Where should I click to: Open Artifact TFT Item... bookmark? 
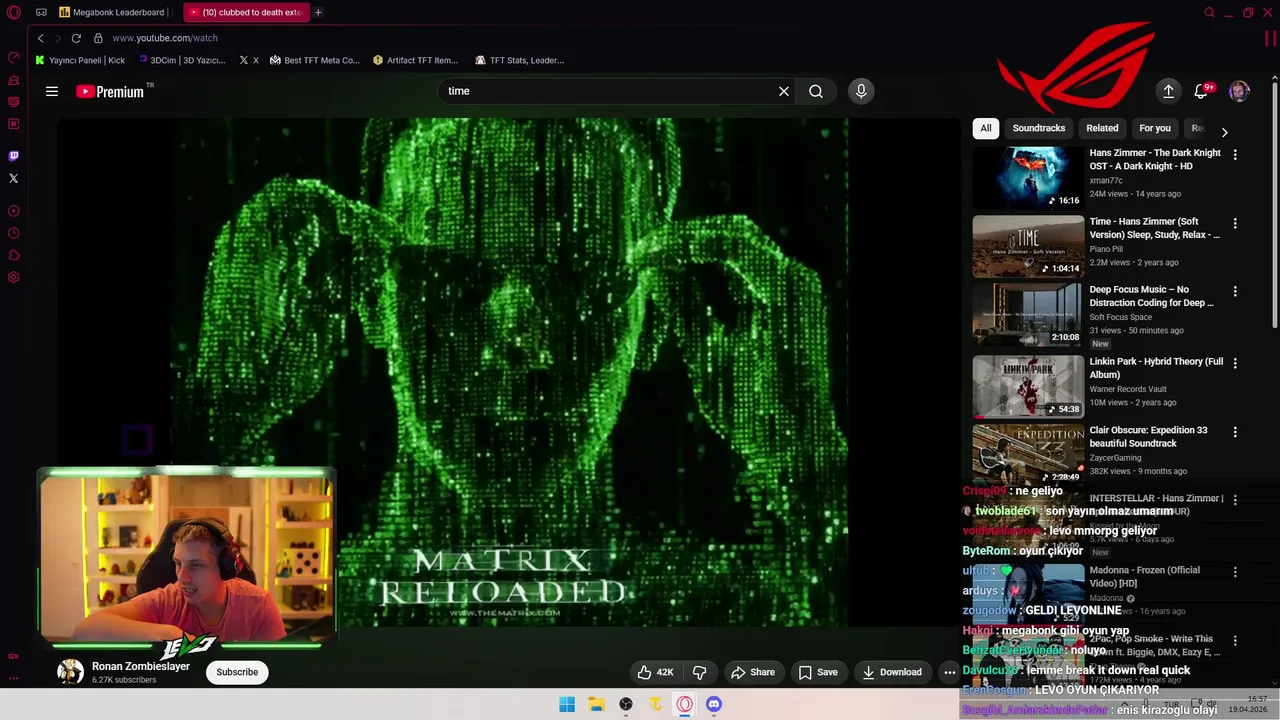tap(415, 60)
